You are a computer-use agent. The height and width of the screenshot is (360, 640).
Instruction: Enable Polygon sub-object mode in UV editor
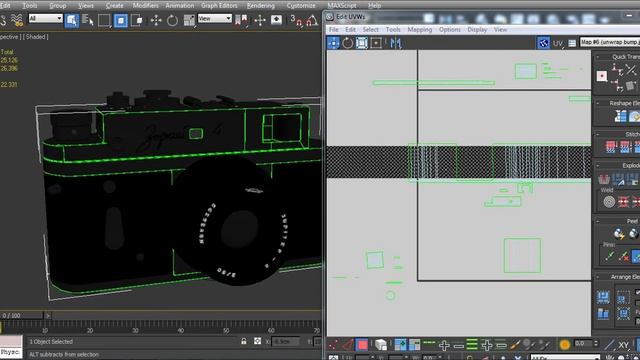tap(362, 345)
